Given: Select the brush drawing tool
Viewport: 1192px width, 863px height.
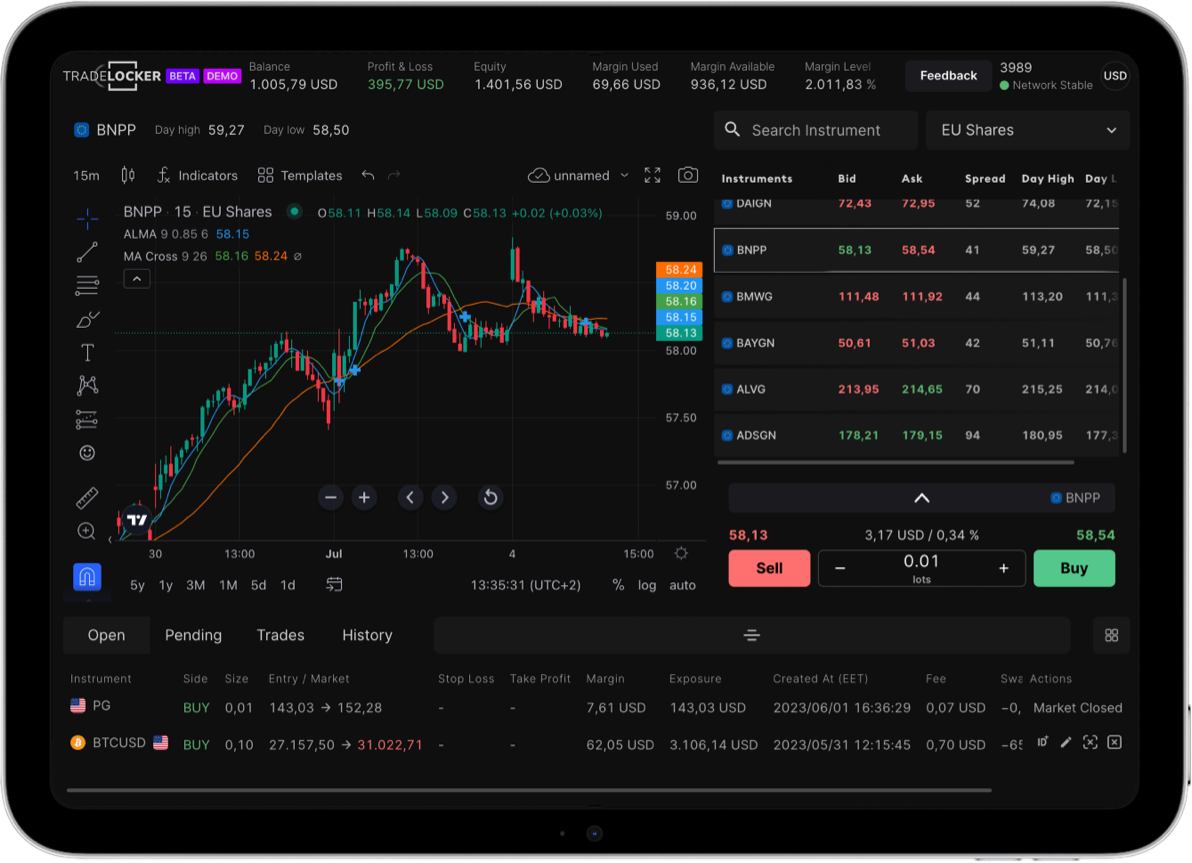Looking at the screenshot, I should coord(87,319).
